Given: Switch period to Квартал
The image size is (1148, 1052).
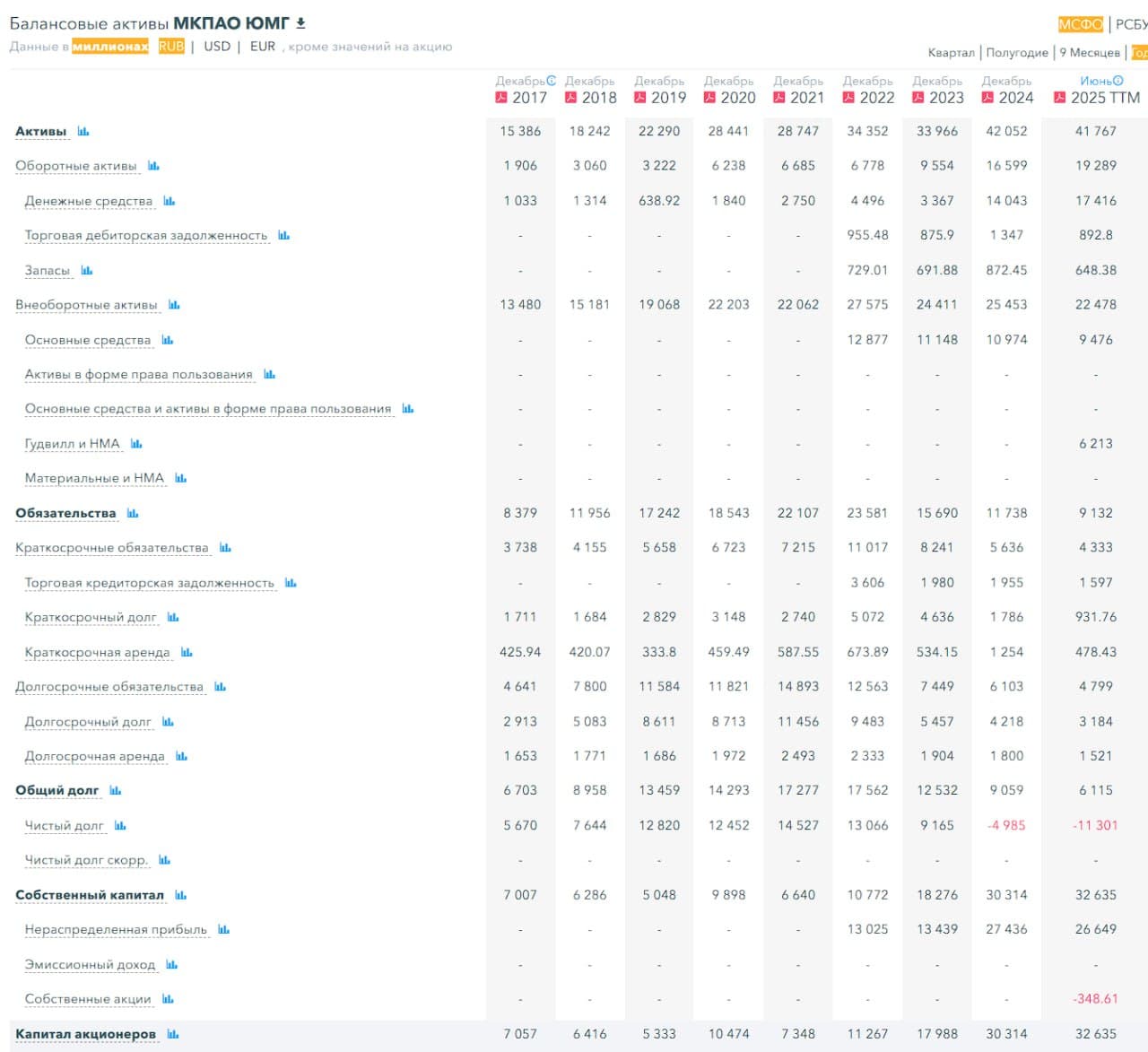Looking at the screenshot, I should (951, 53).
